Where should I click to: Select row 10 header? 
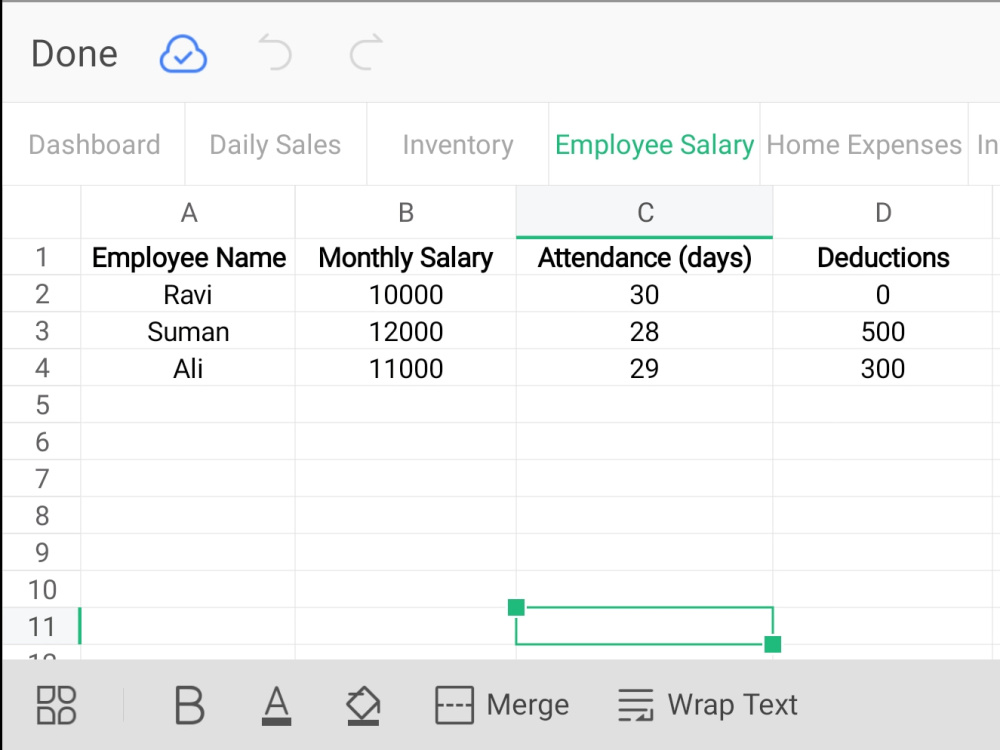click(41, 590)
